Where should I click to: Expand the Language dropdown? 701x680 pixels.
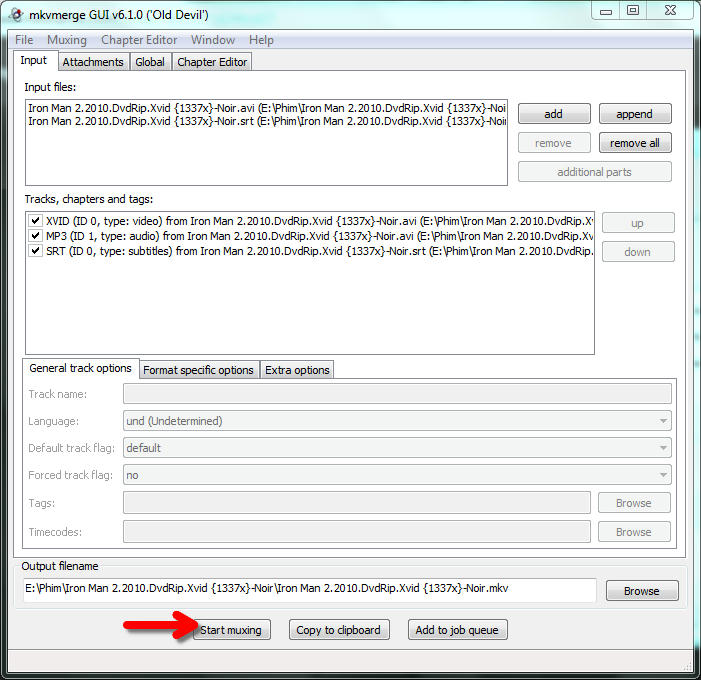pos(397,421)
